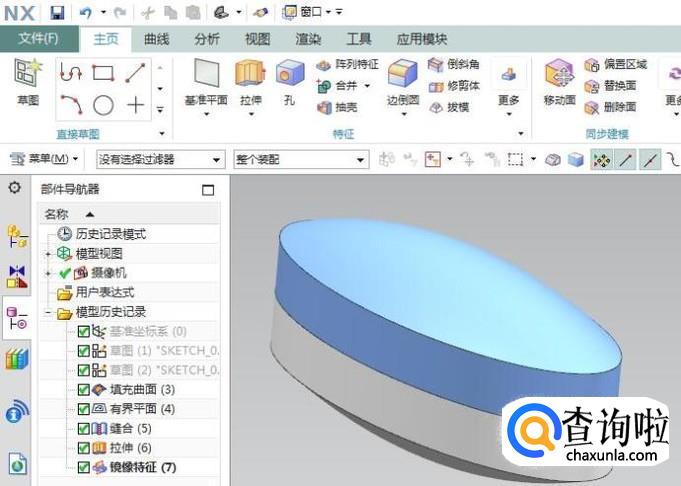
Task: Select the Profile curve sketch tool
Action: [71, 72]
